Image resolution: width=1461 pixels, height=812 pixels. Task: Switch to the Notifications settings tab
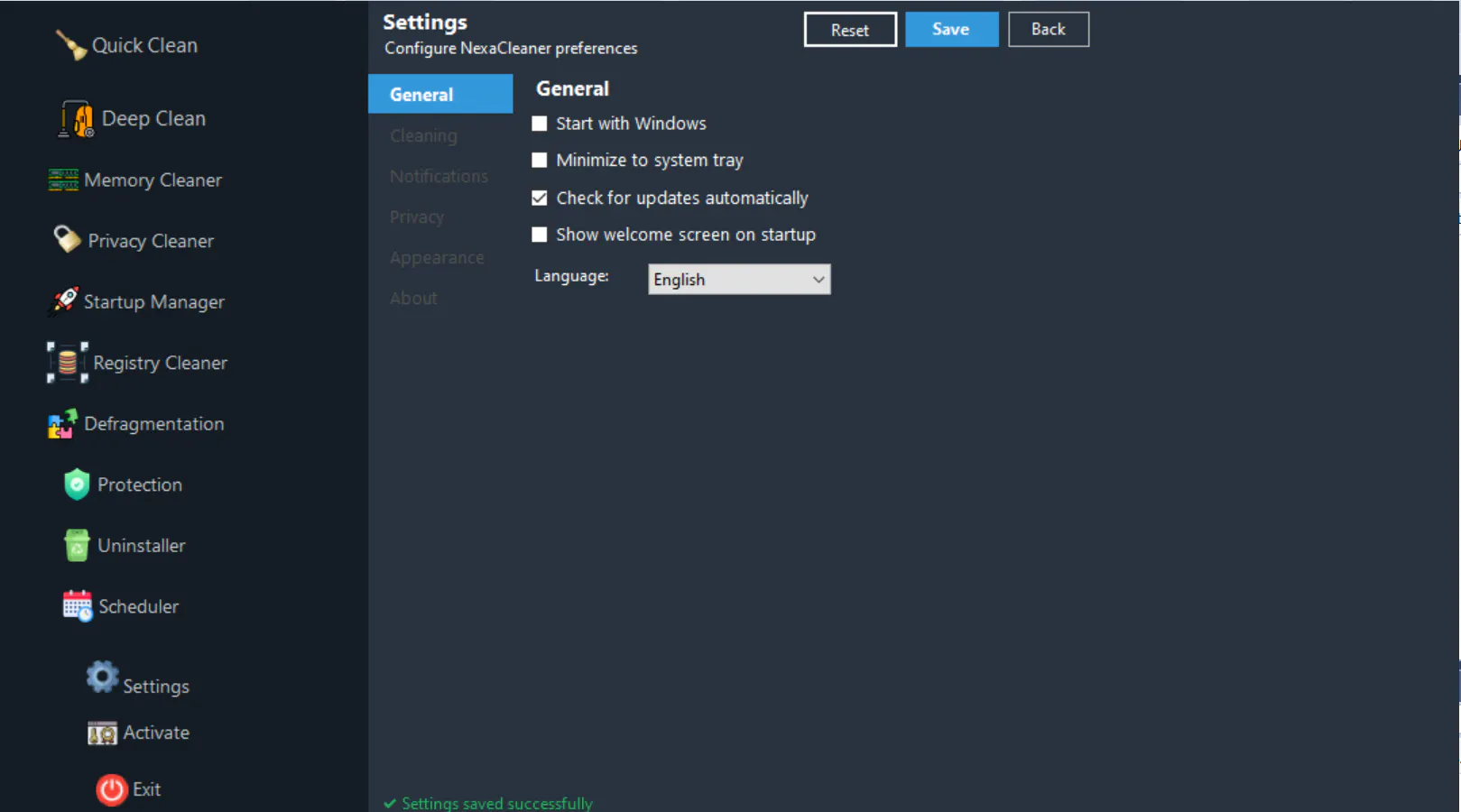[440, 176]
